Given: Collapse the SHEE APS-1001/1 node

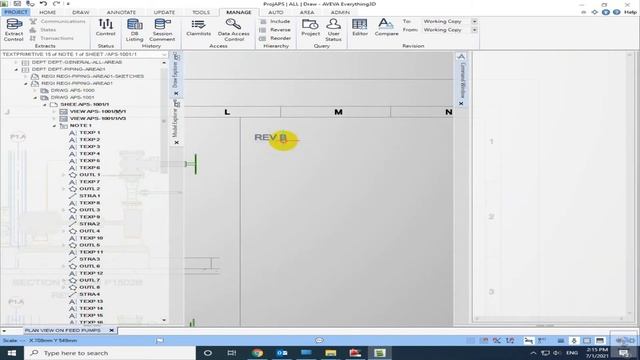Looking at the screenshot, I should pyautogui.click(x=45, y=104).
